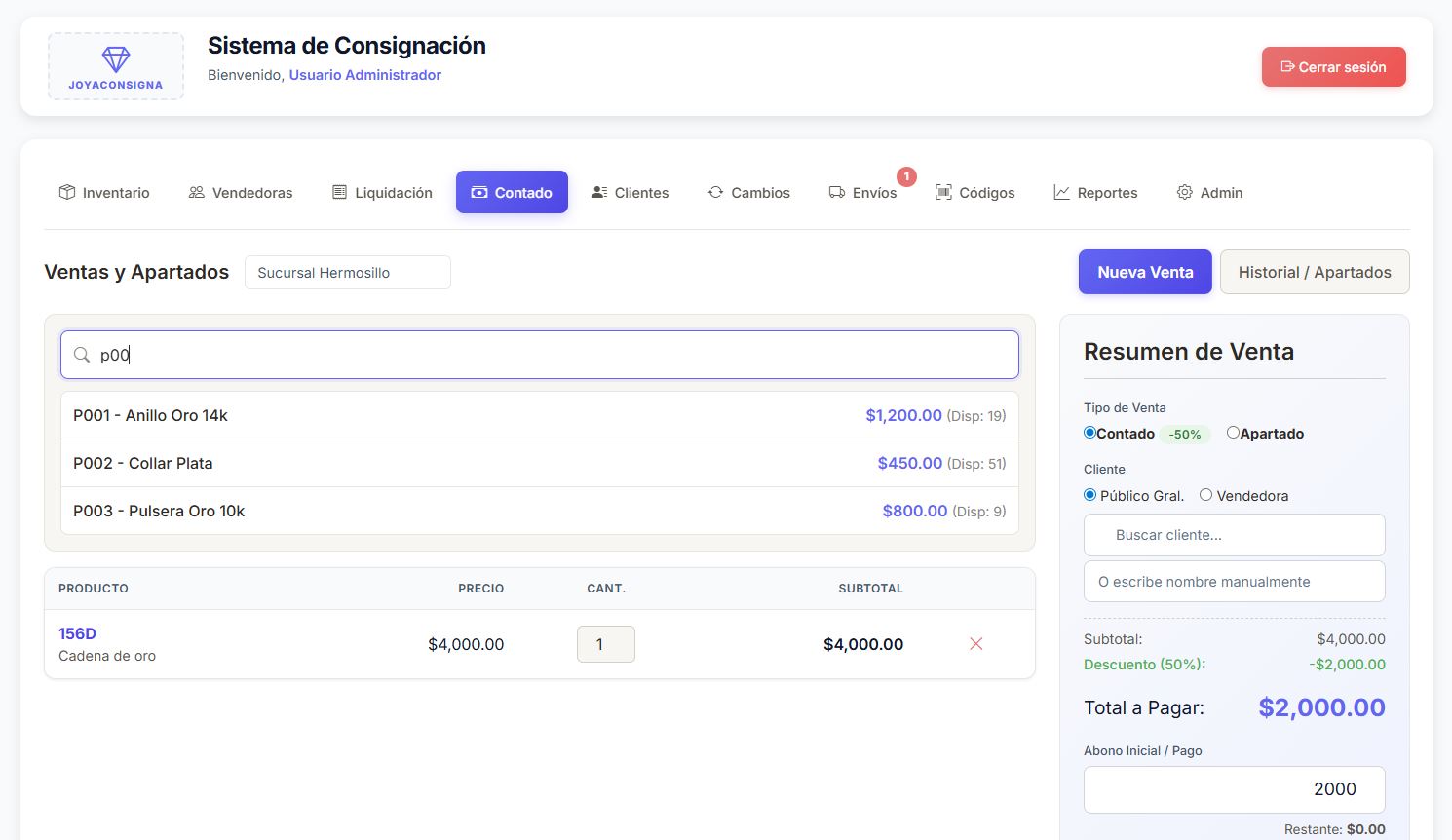The height and width of the screenshot is (840, 1452).
Task: Click the Inventario box icon
Action: (67, 192)
